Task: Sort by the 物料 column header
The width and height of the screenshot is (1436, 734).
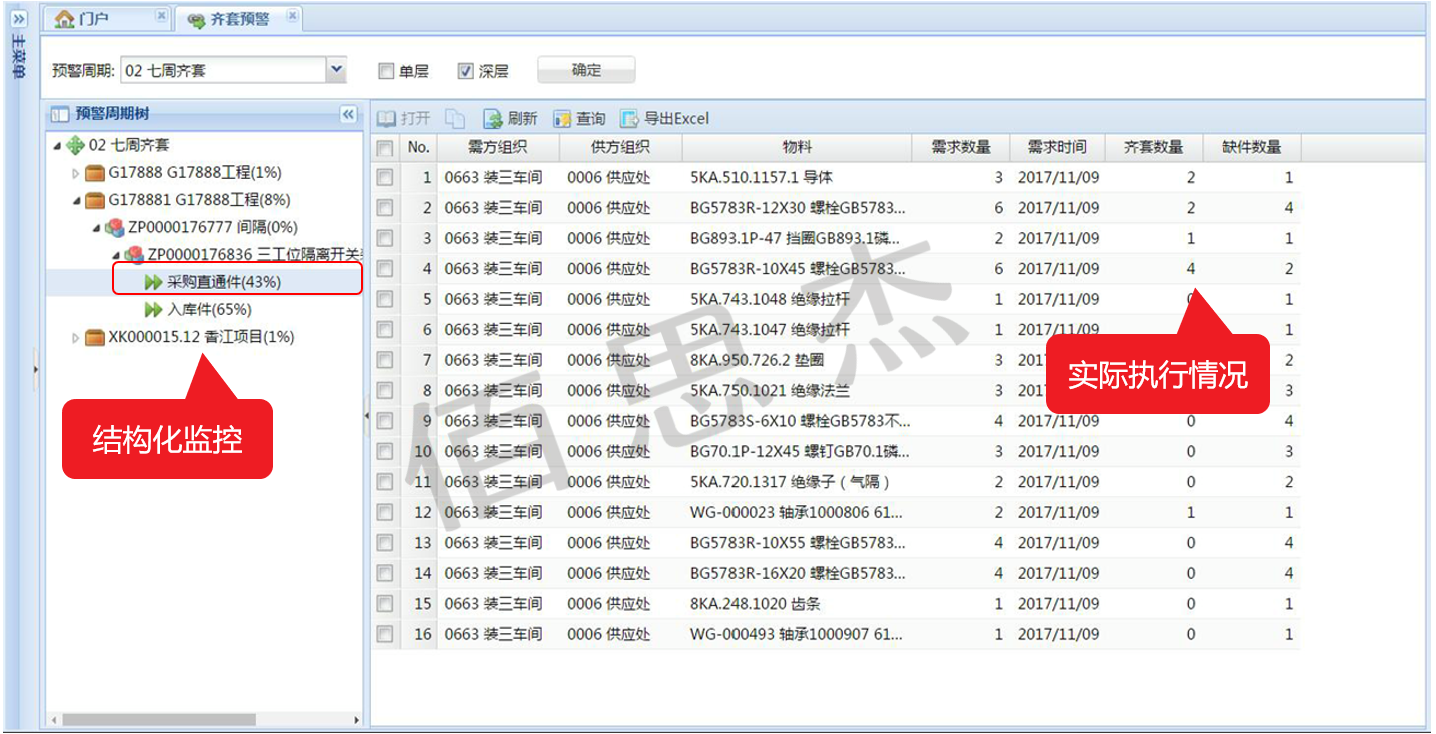Action: [797, 148]
